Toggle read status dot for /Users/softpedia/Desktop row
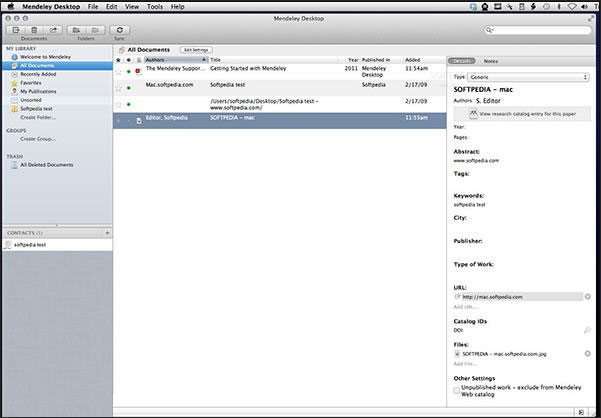The height and width of the screenshot is (418, 601). pos(129,104)
